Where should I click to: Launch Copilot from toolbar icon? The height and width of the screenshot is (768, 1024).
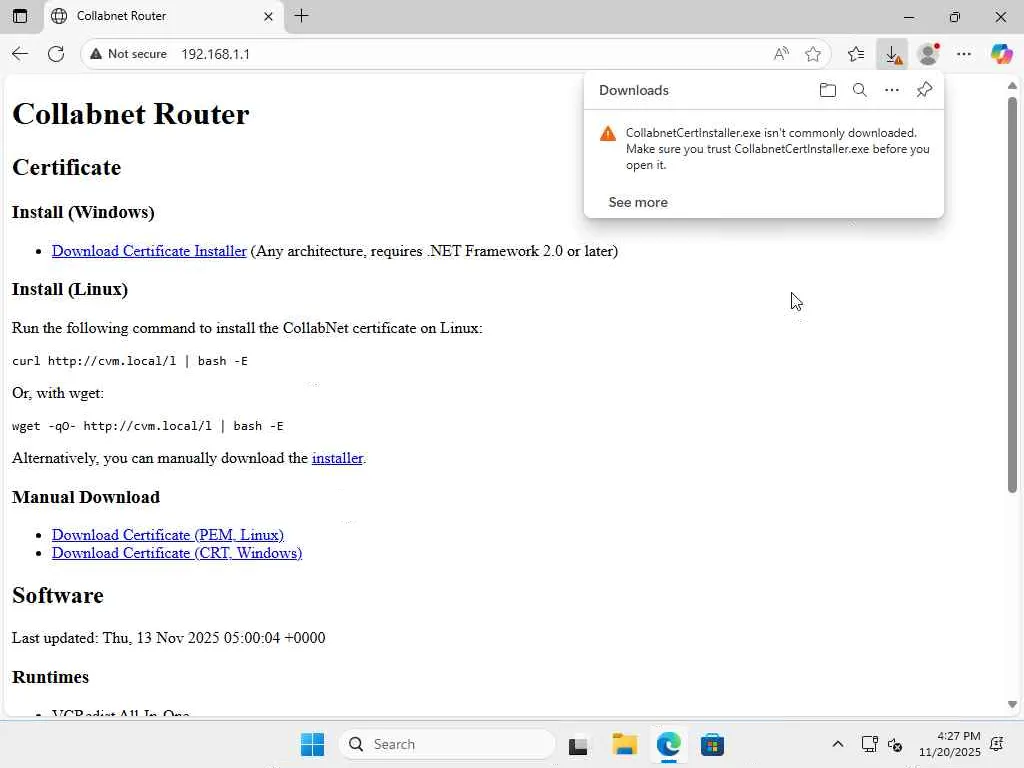tap(1001, 54)
